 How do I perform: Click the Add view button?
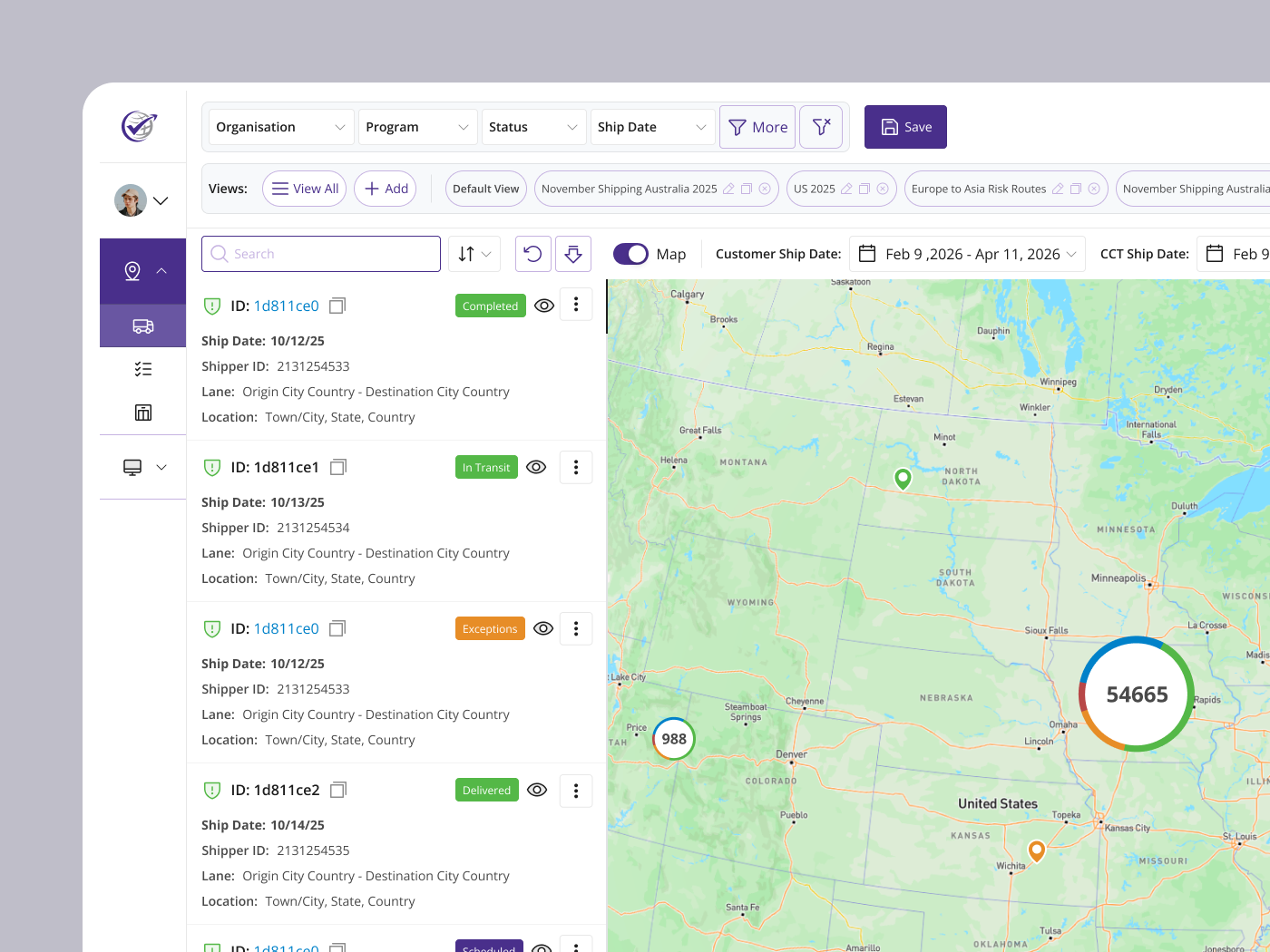386,189
